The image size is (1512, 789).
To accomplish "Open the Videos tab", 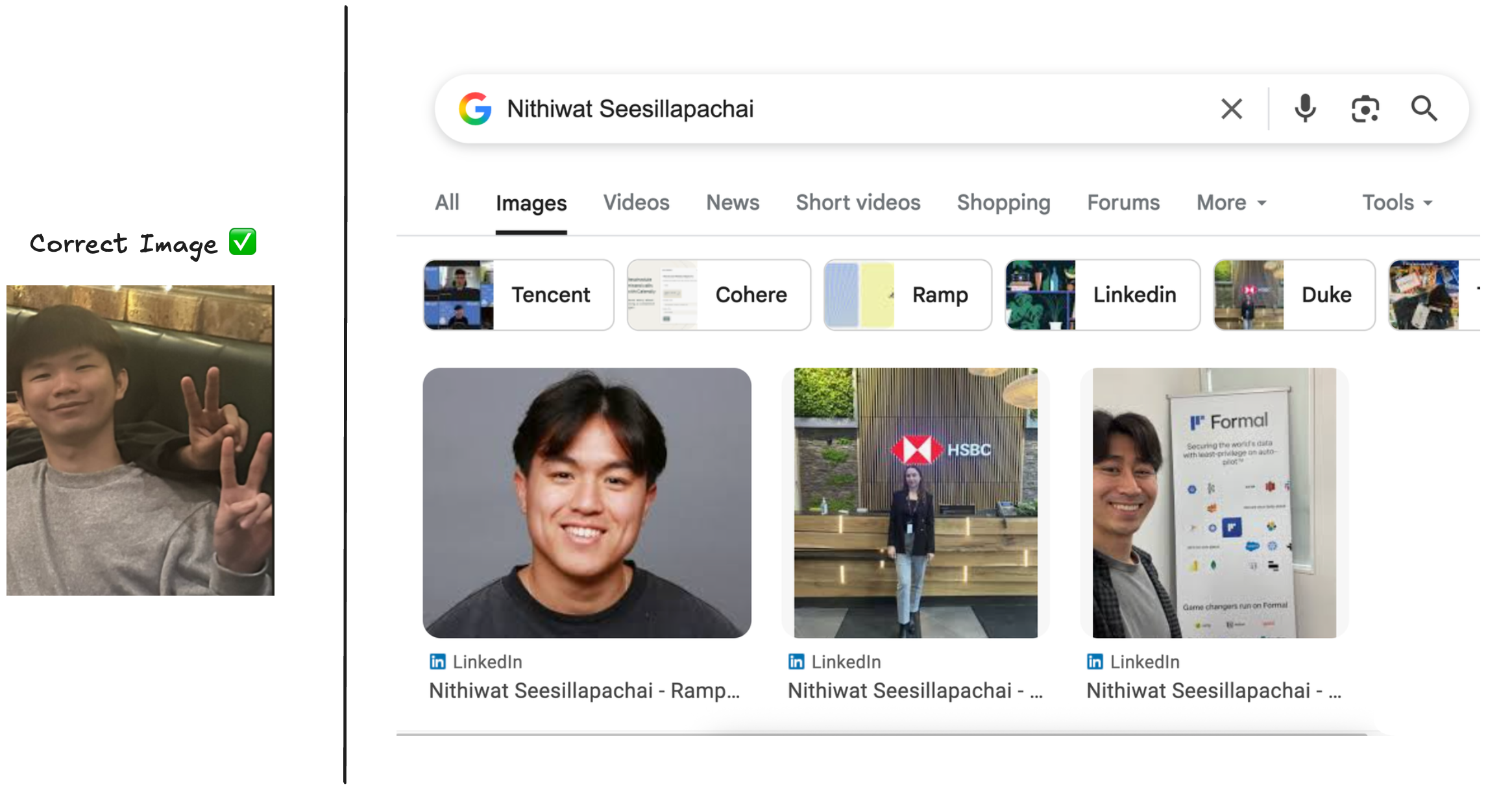I will [636, 202].
